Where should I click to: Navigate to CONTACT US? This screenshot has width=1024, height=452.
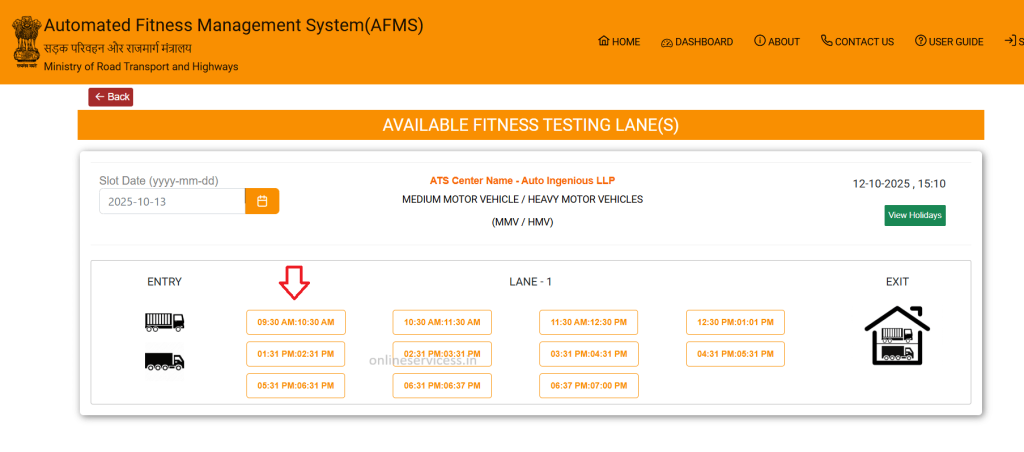point(857,41)
